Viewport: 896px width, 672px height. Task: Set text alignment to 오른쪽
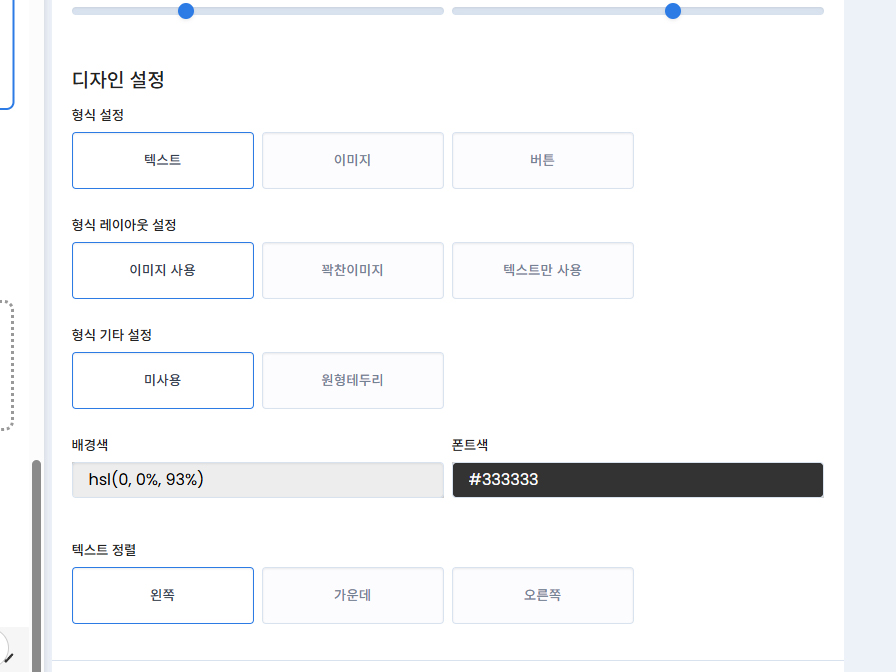[542, 595]
